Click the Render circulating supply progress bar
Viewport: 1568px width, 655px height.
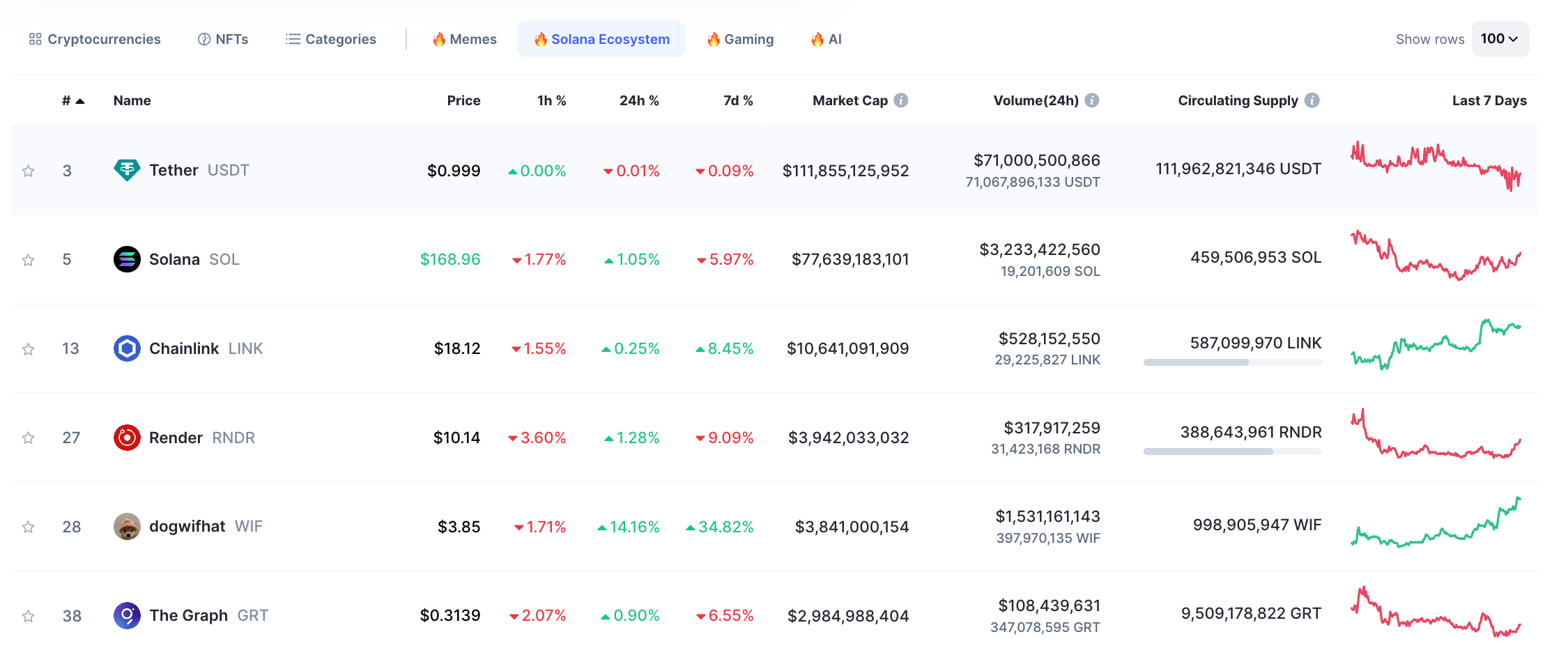[1232, 452]
